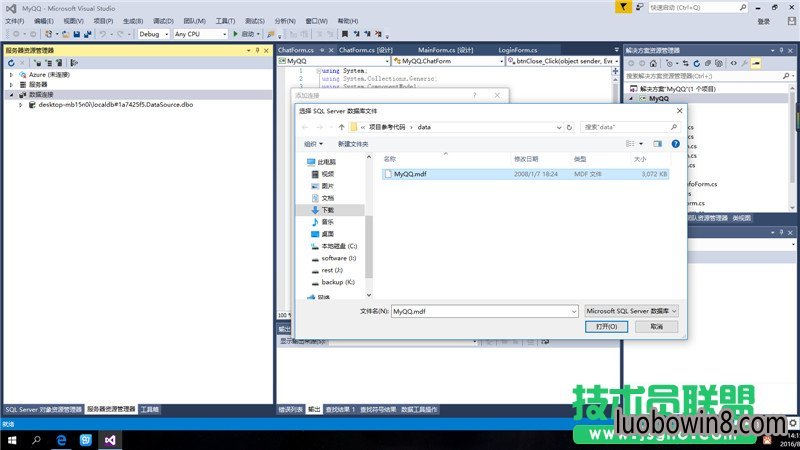Click the blue help icon in file dialog
Image resolution: width=800 pixels, height=450 pixels.
point(676,144)
